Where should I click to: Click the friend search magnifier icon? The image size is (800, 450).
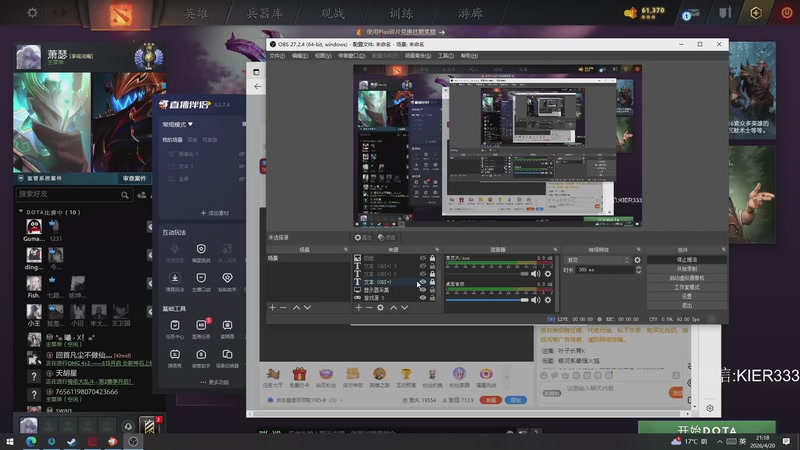[125, 195]
